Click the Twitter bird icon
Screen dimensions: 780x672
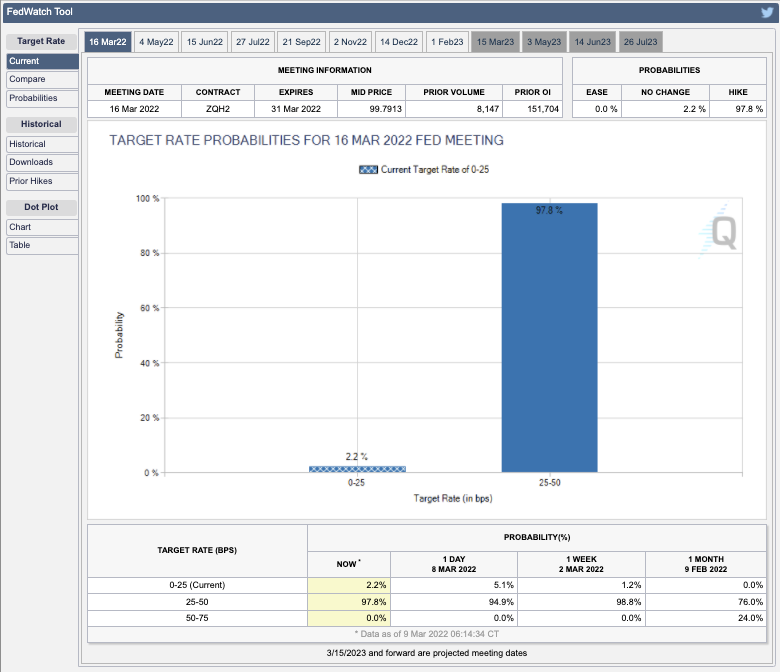point(767,12)
